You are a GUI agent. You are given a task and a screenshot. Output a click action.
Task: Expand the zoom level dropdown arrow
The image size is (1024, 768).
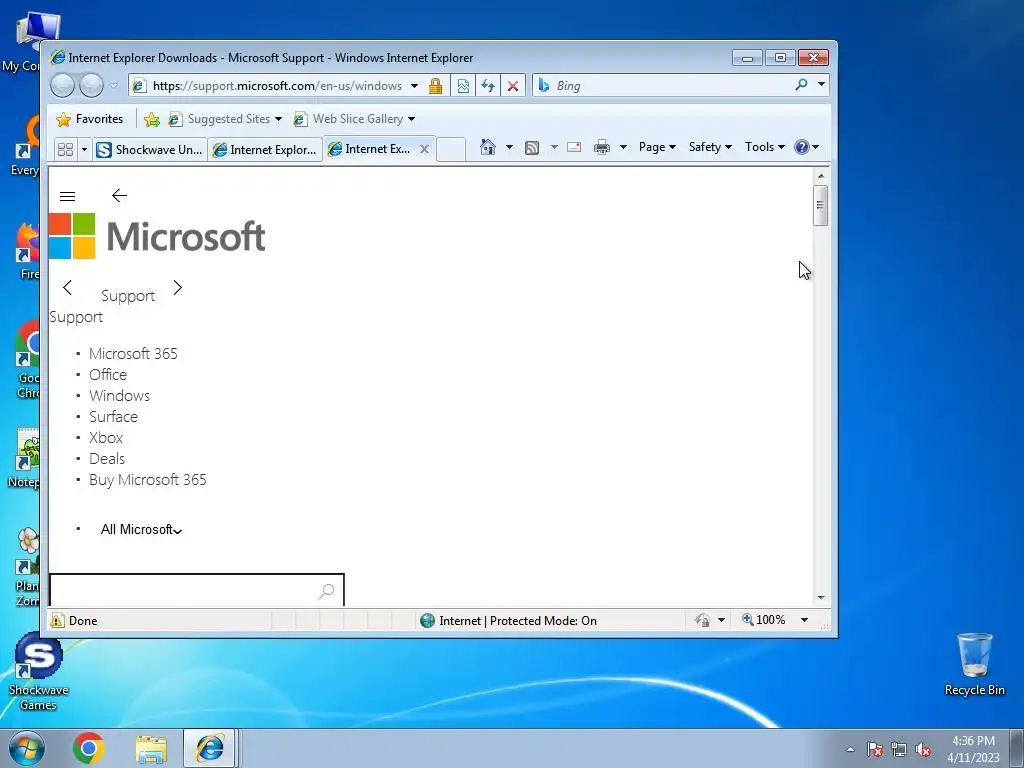pyautogui.click(x=805, y=620)
